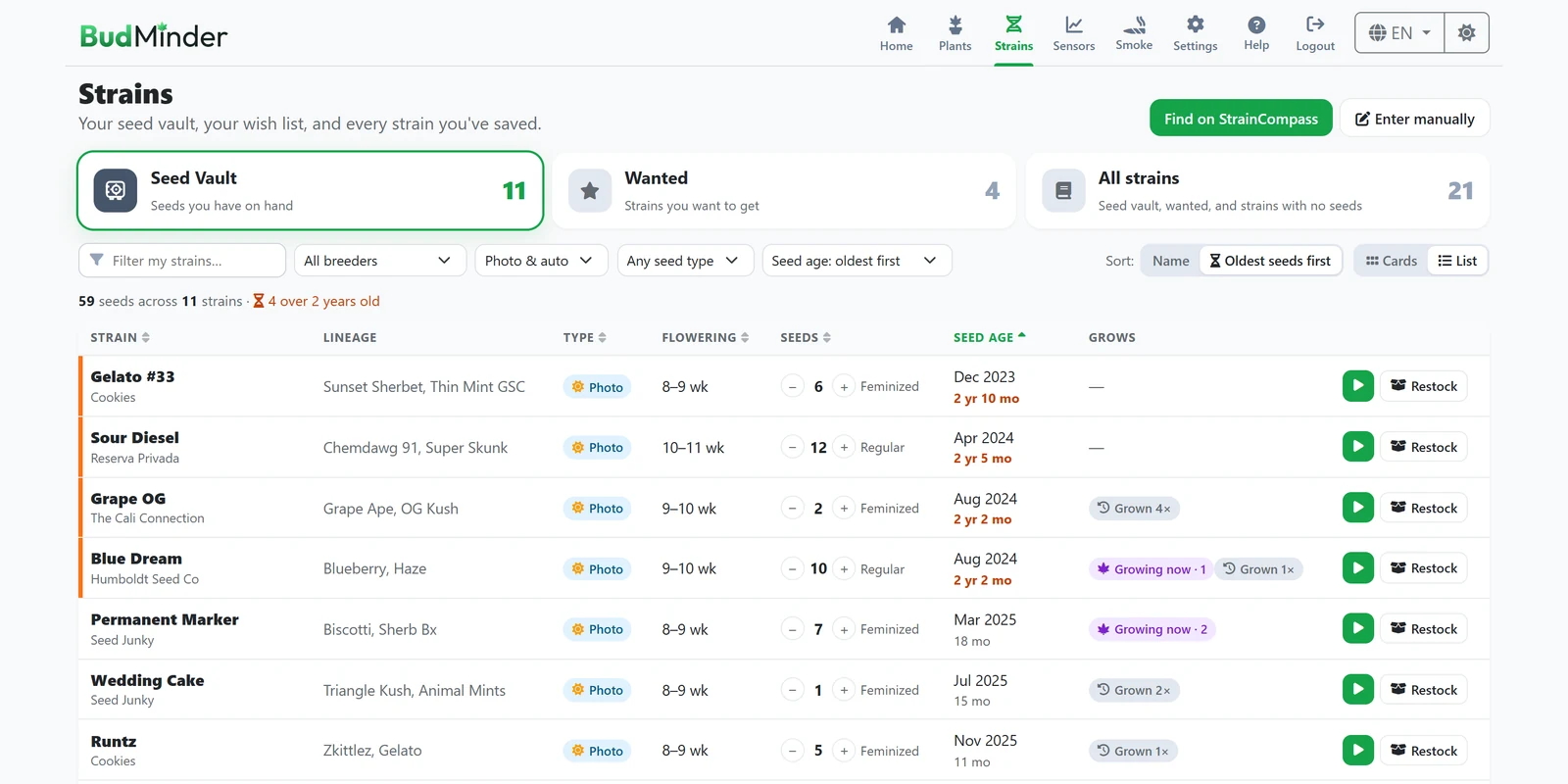Switch to Cards view
Viewport: 1568px width, 784px height.
[x=1392, y=261]
